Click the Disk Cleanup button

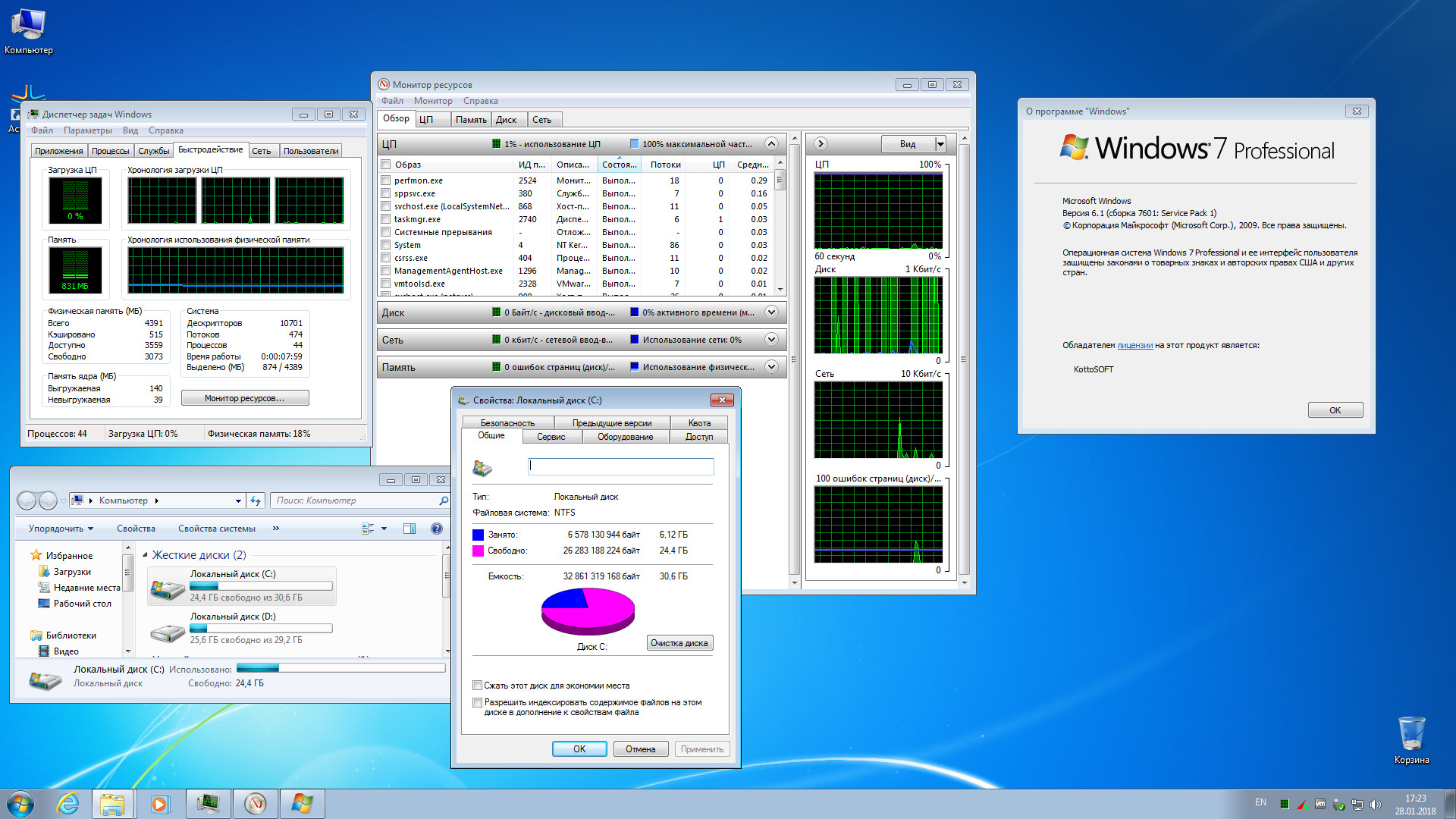pos(679,643)
